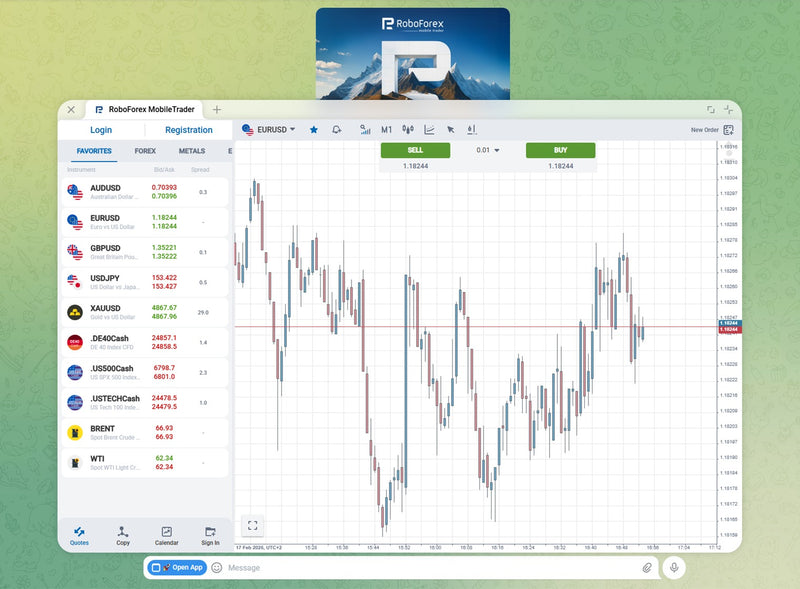Image resolution: width=800 pixels, height=589 pixels.
Task: Record a voice message with the microphone
Action: tap(674, 568)
